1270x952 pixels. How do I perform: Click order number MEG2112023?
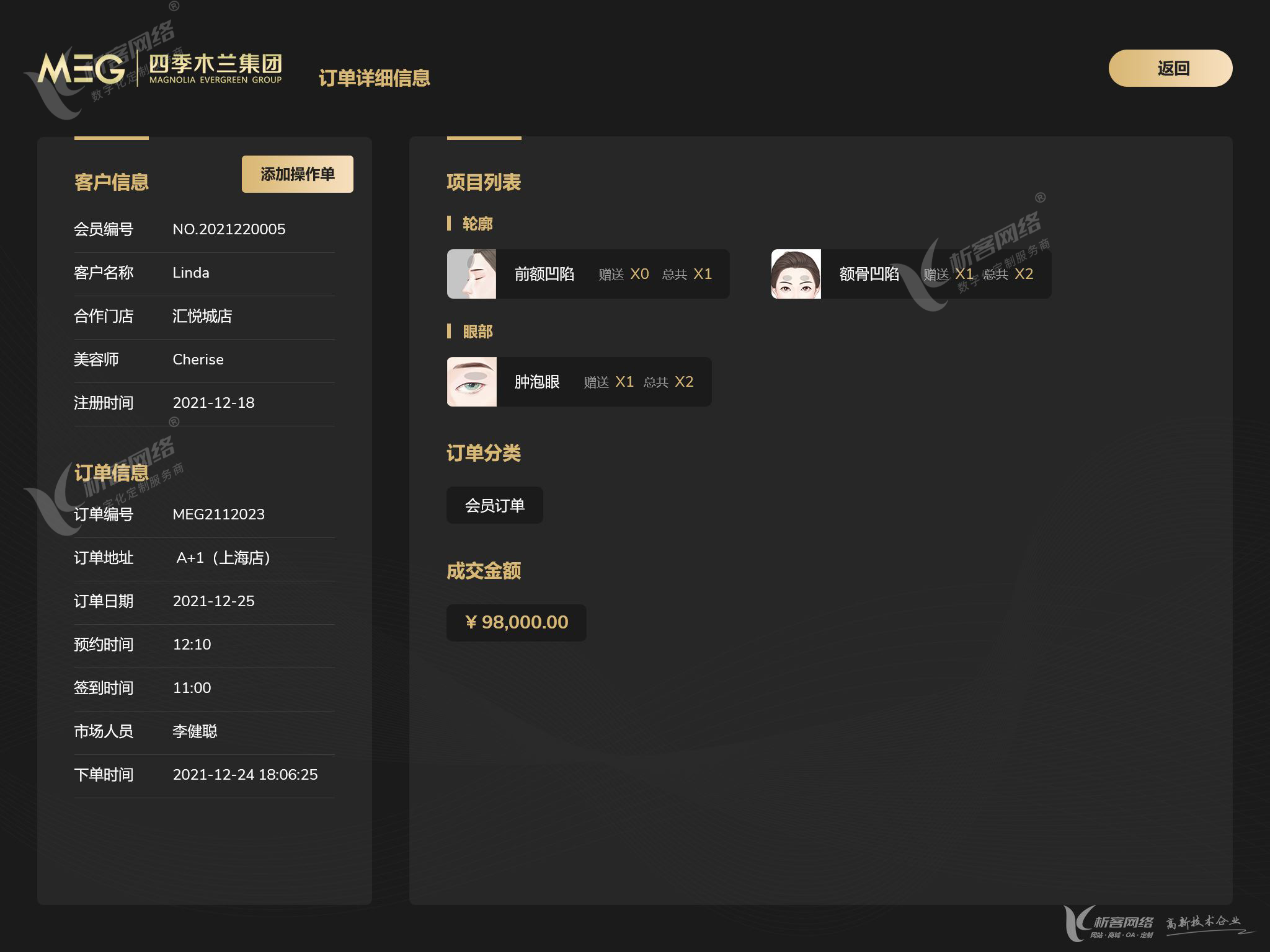pos(218,514)
